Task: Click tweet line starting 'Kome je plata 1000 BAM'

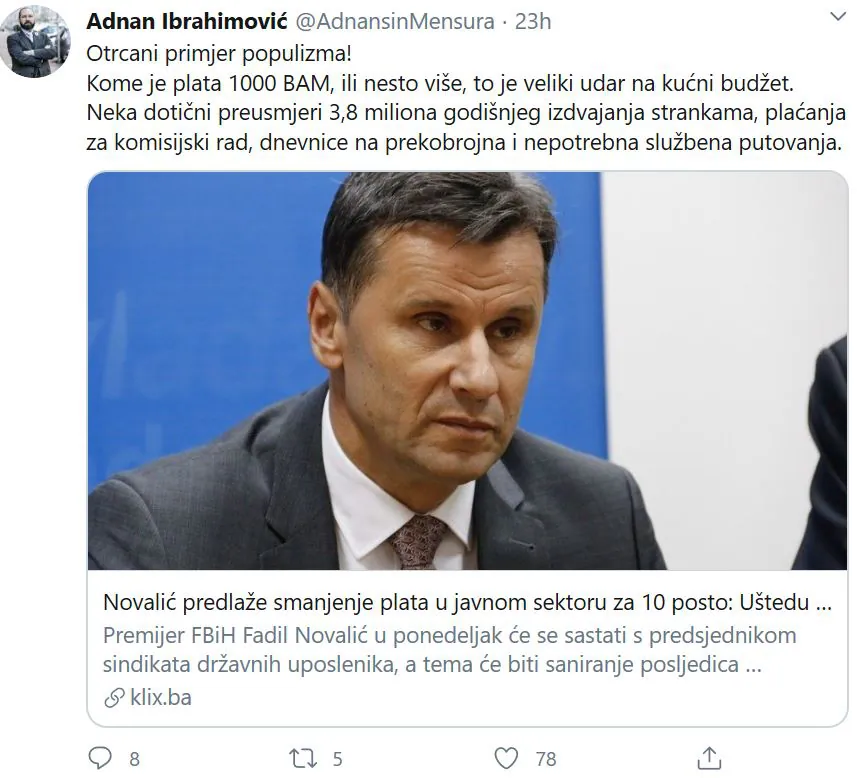Action: [x=440, y=83]
